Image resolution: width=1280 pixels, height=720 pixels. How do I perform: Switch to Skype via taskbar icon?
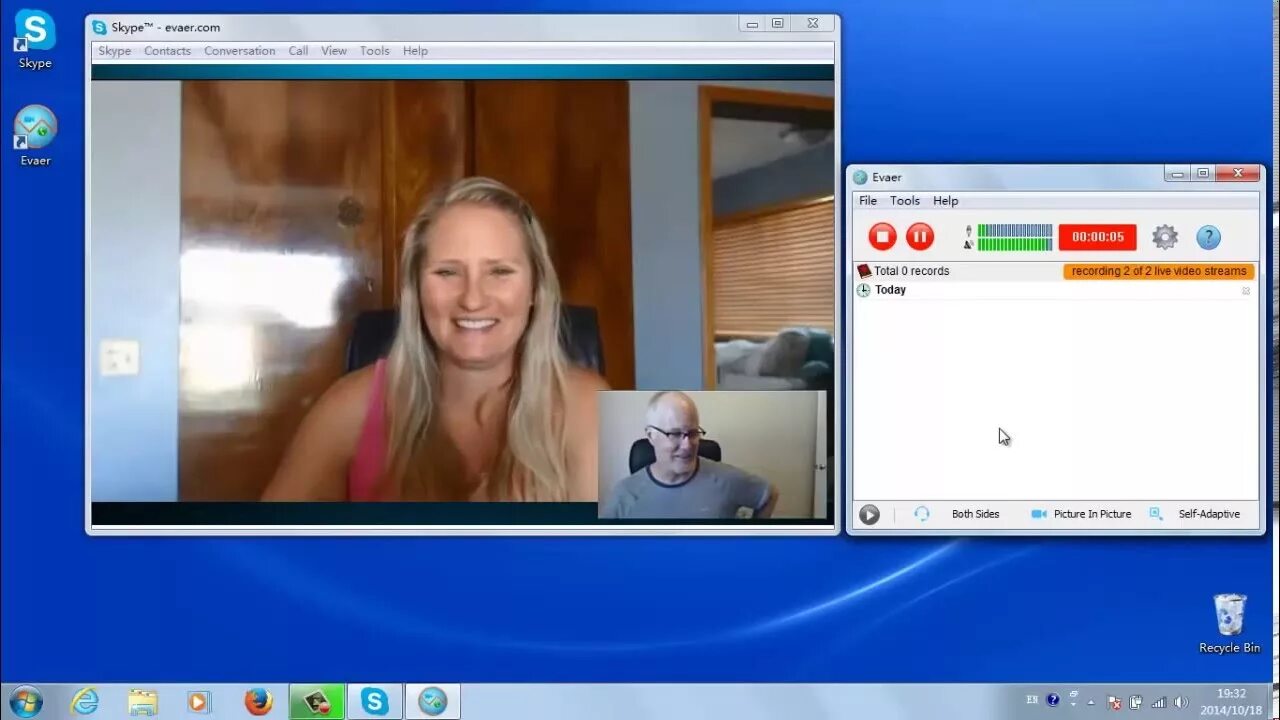point(374,702)
